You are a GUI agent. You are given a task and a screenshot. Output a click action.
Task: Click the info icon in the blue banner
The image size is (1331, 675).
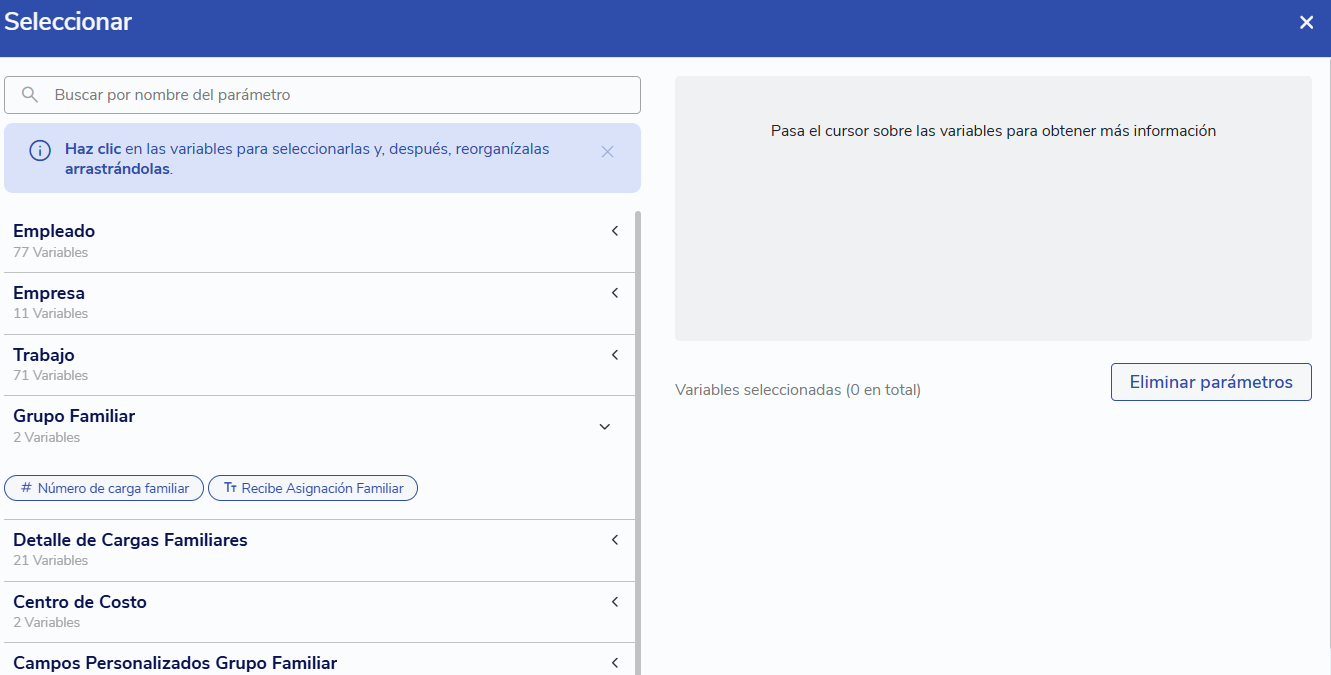[x=40, y=151]
